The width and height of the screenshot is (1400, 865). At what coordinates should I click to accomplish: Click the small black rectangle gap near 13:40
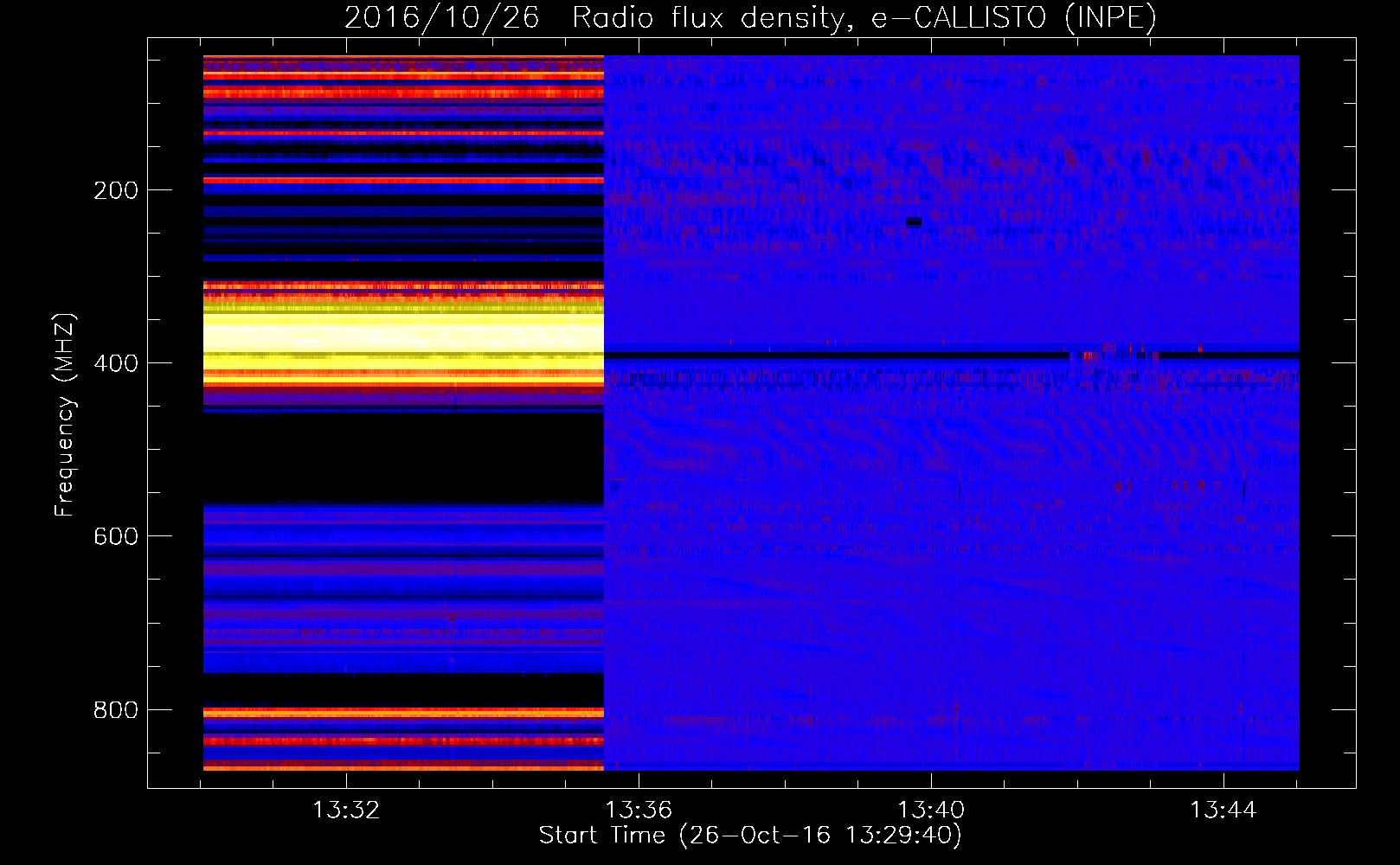tap(914, 222)
